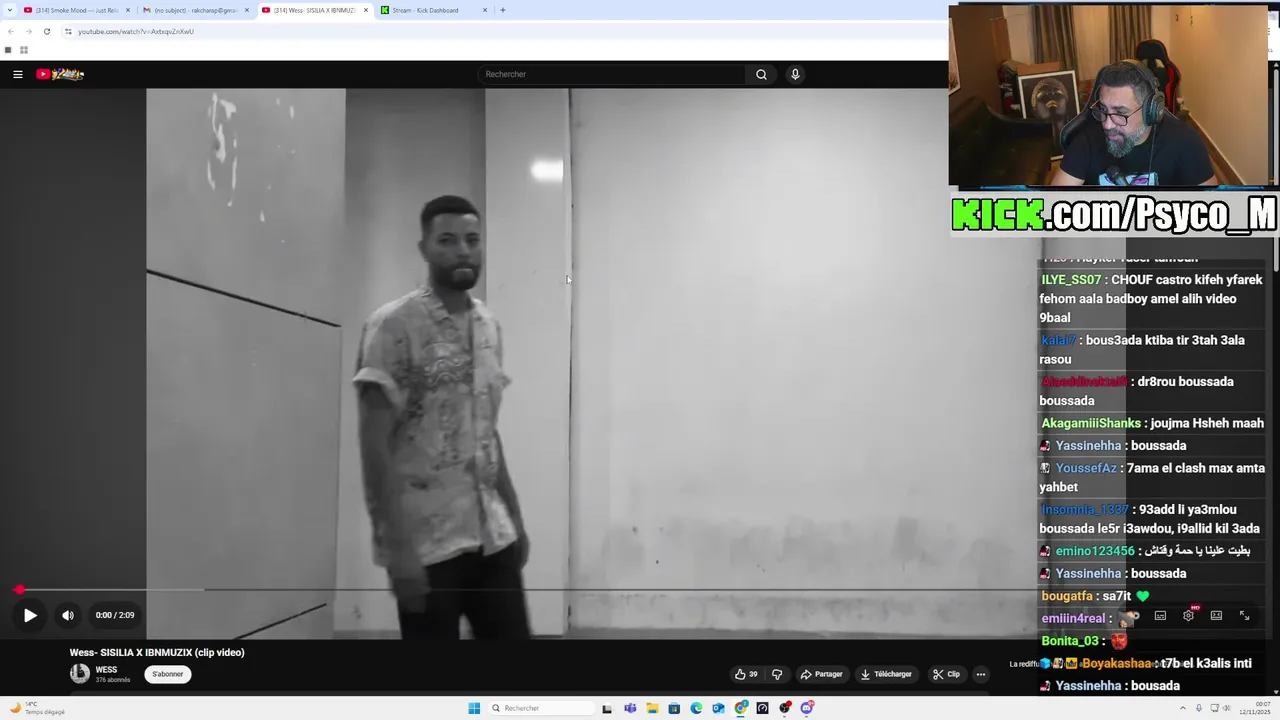Image resolution: width=1280 pixels, height=720 pixels.
Task: Subscribe with the S'abonner button
Action: (168, 674)
